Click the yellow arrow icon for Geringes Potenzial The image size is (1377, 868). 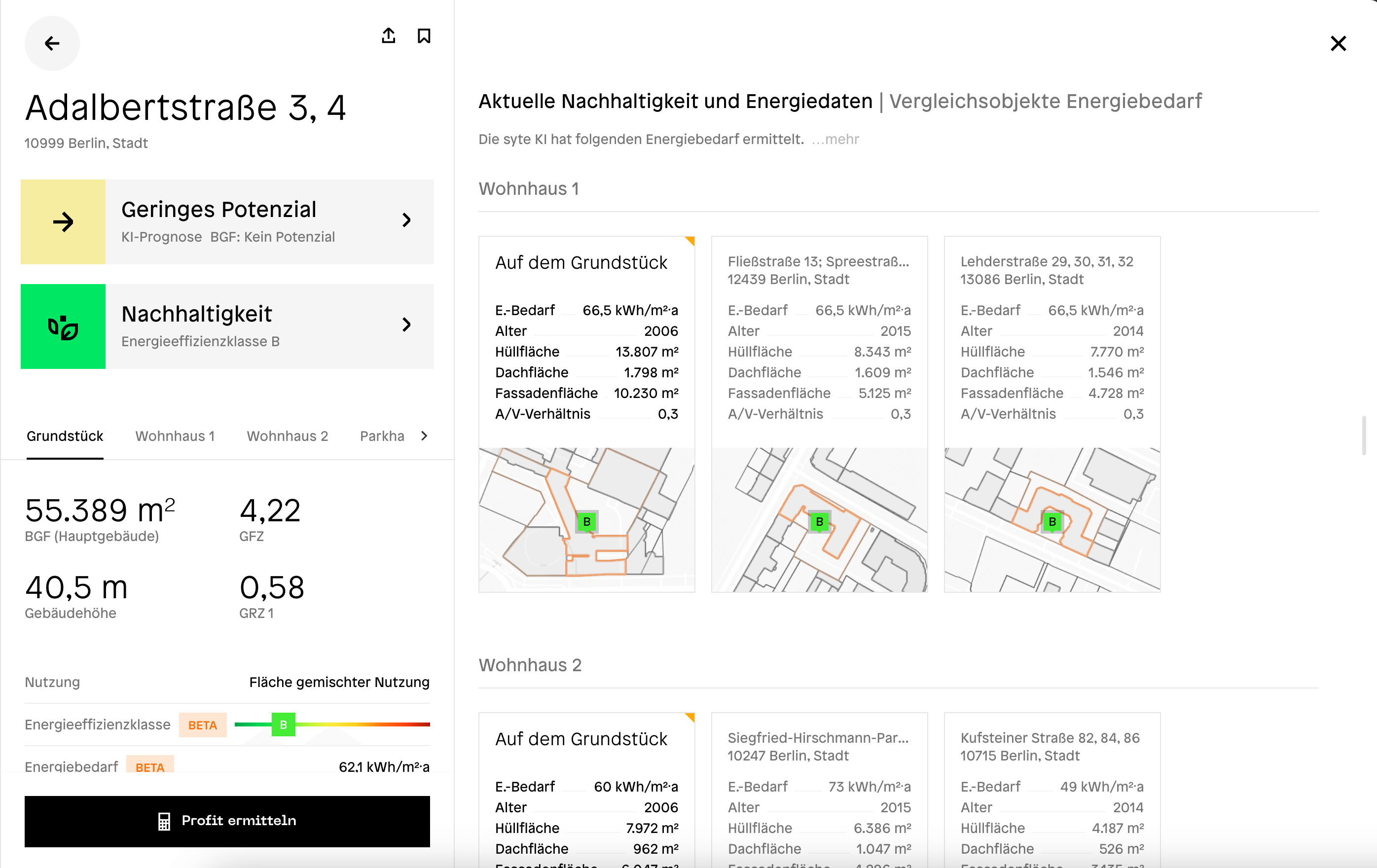coord(63,222)
